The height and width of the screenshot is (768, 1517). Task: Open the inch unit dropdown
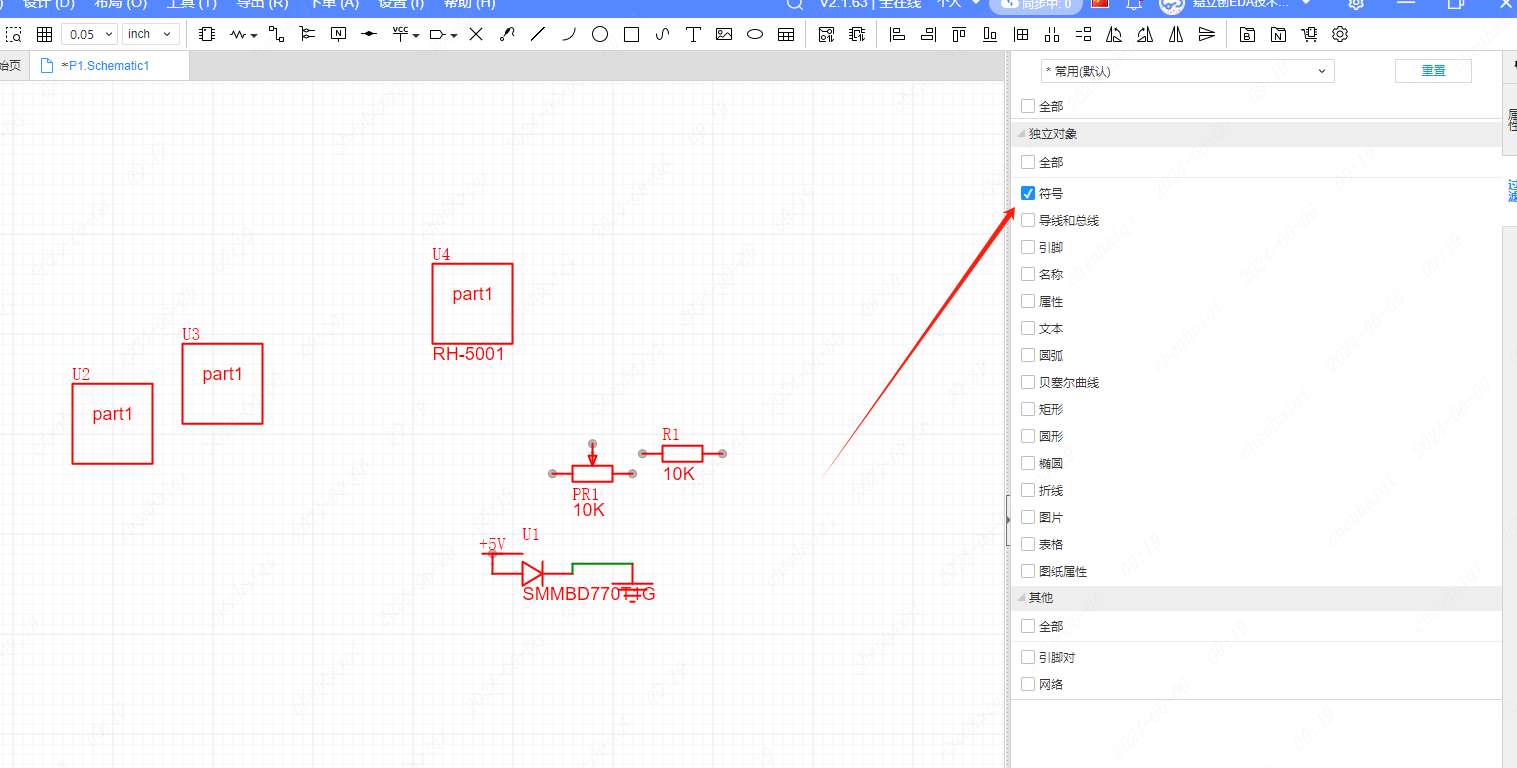[x=151, y=34]
